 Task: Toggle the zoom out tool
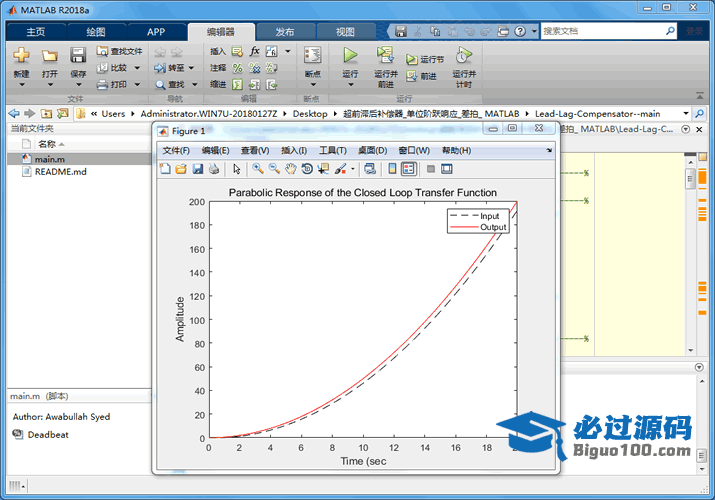click(x=274, y=169)
